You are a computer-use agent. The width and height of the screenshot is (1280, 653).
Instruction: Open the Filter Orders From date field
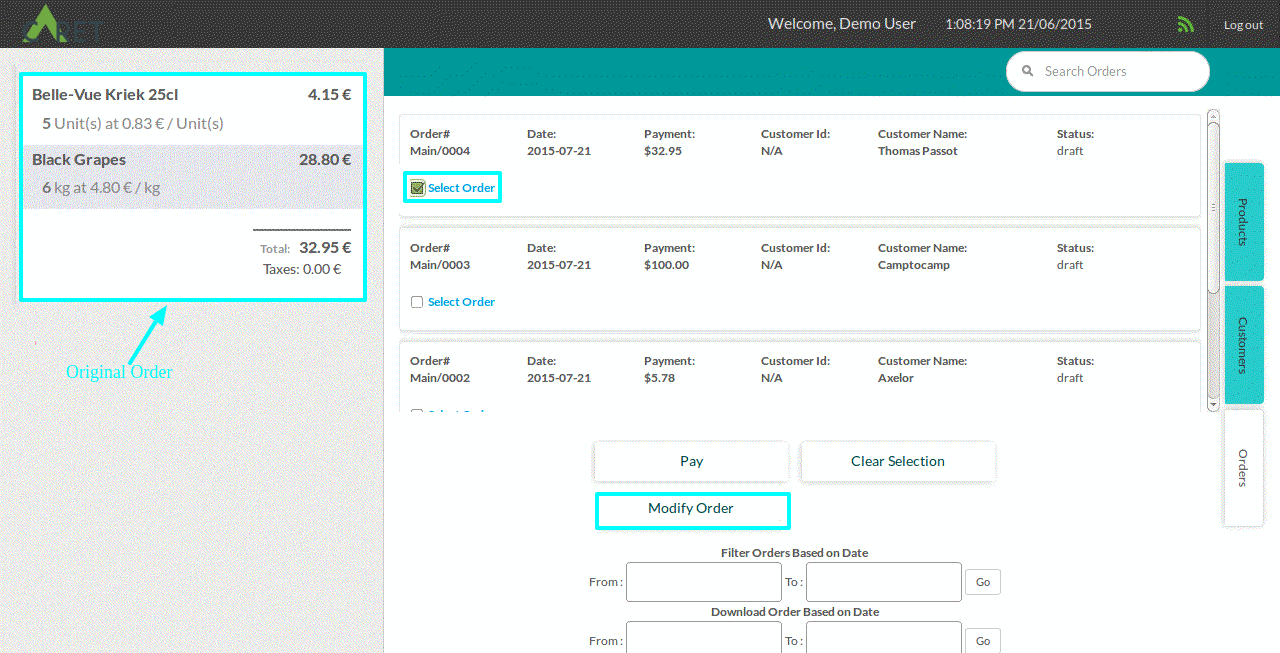(703, 582)
